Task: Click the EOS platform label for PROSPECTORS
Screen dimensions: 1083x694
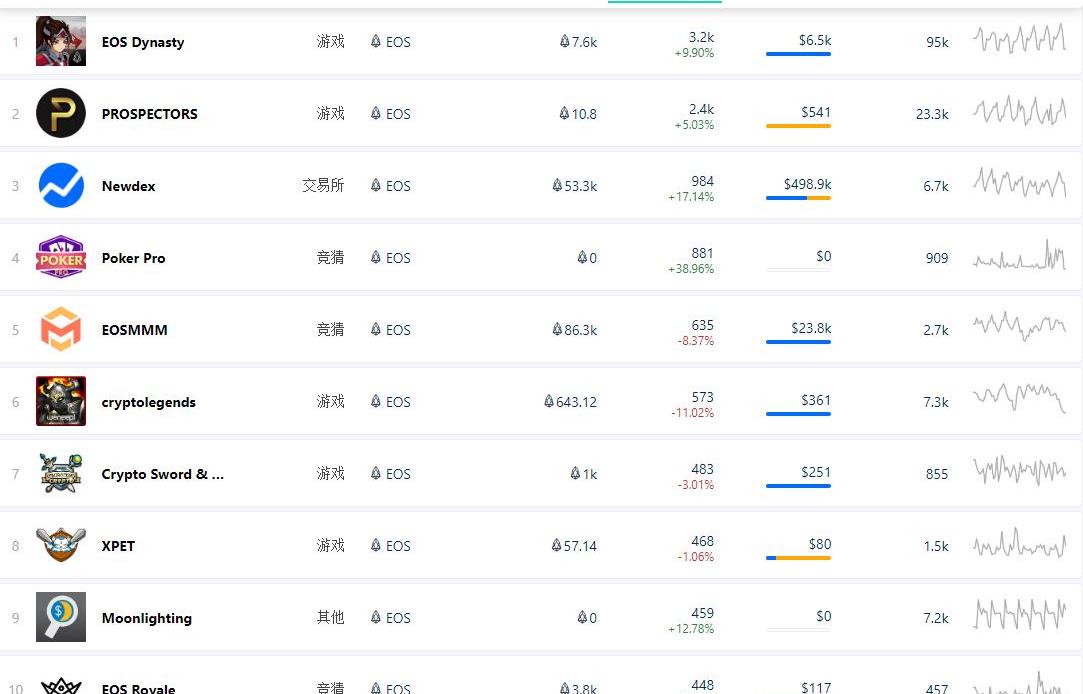Action: tap(391, 114)
